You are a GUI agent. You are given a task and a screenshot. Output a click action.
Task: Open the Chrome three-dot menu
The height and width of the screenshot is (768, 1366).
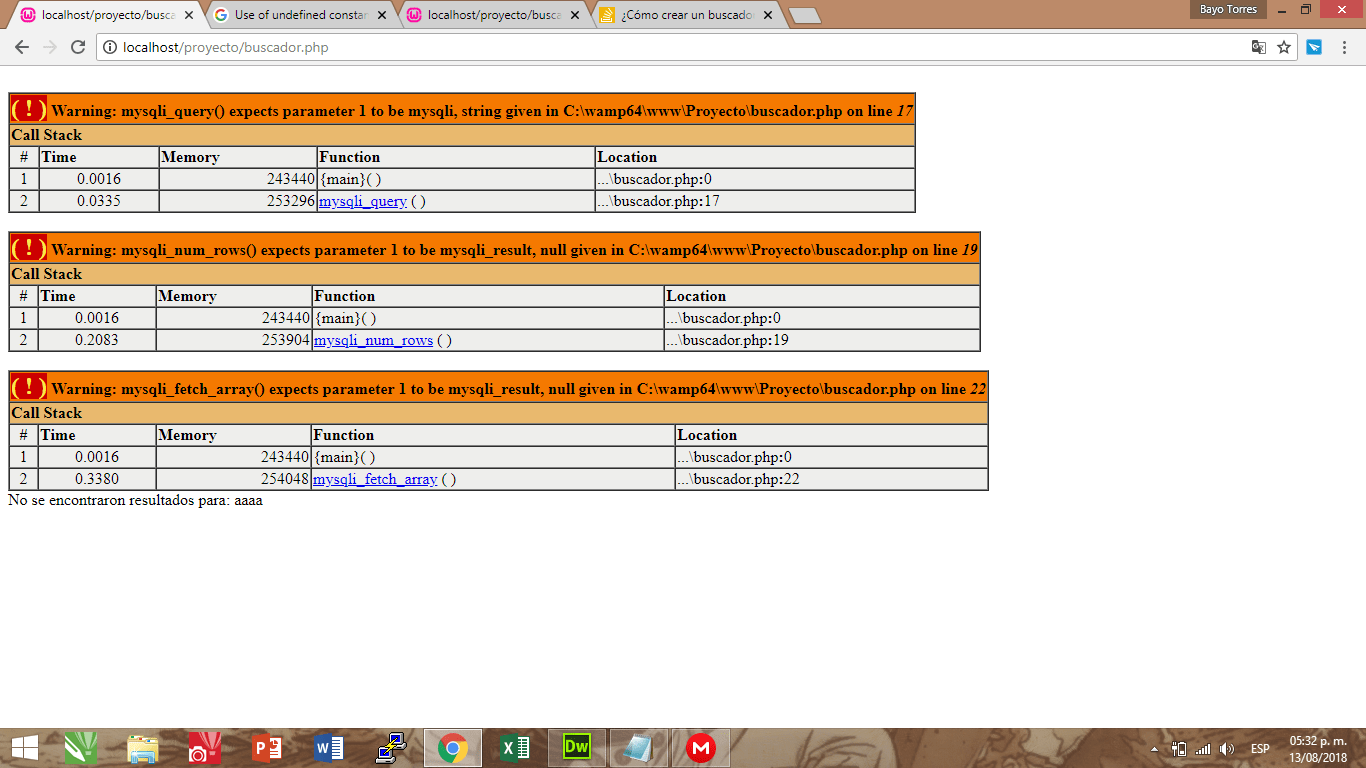(1345, 47)
